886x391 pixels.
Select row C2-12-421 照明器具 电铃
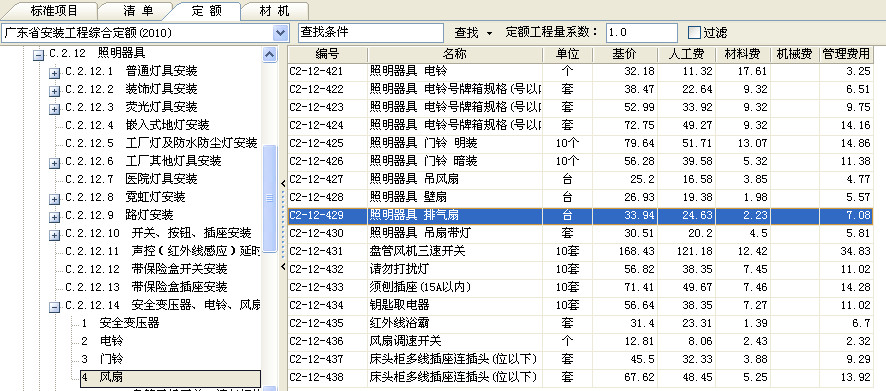tap(580, 71)
